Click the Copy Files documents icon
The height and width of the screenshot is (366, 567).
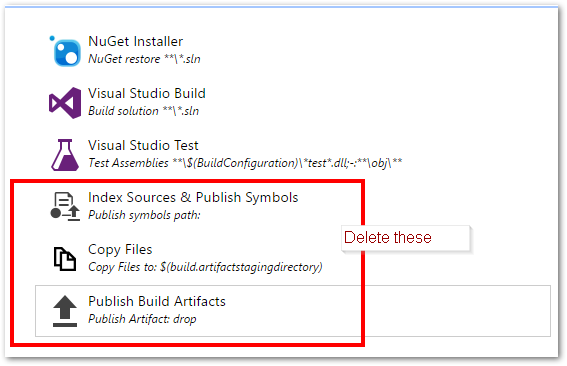click(x=65, y=259)
